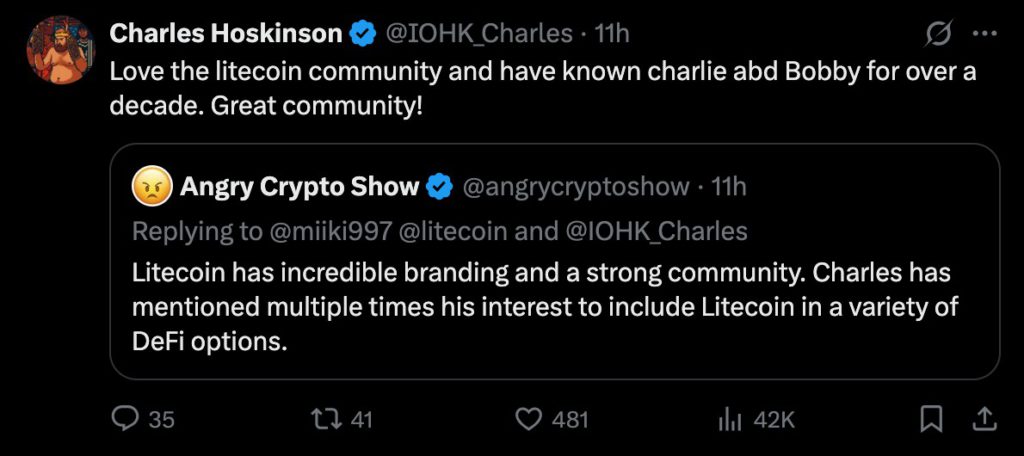The width and height of the screenshot is (1024, 456).
Task: Click the quoted tweet's 11h timestamp
Action: pyautogui.click(x=729, y=187)
